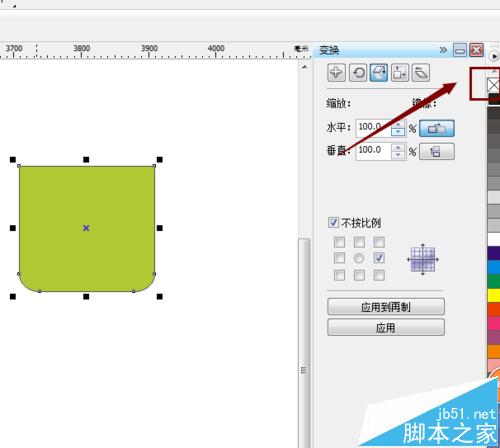The height and width of the screenshot is (448, 500).
Task: Minimize the 变换 docker
Action: pos(460,50)
